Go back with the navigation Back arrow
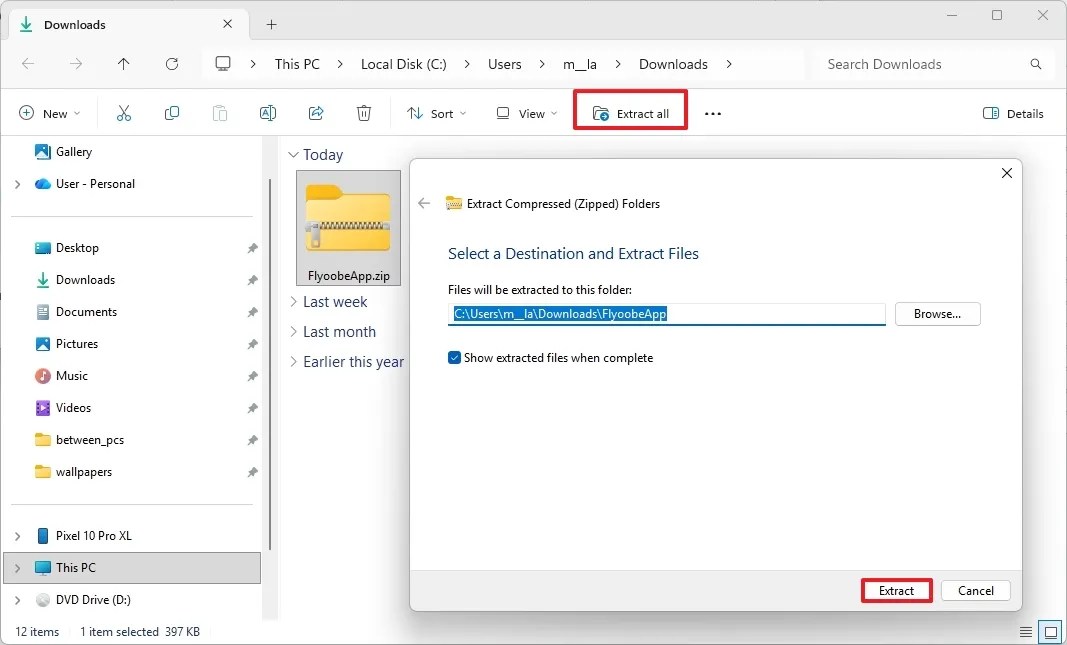 (x=28, y=64)
